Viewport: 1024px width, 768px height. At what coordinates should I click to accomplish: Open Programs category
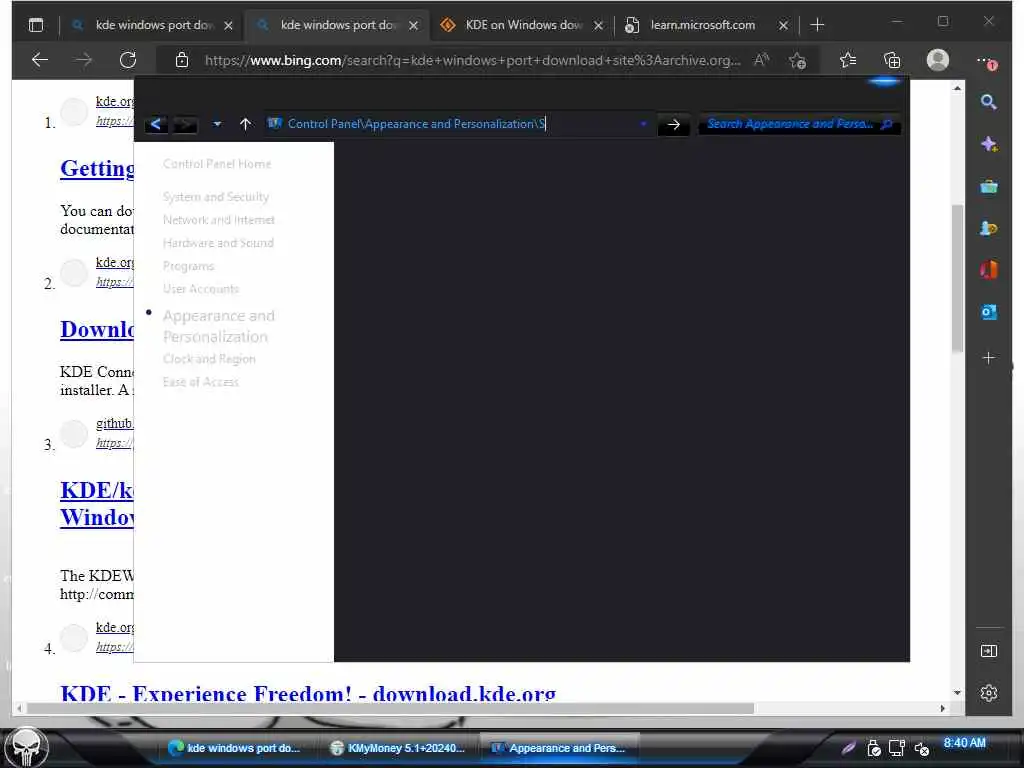188,266
